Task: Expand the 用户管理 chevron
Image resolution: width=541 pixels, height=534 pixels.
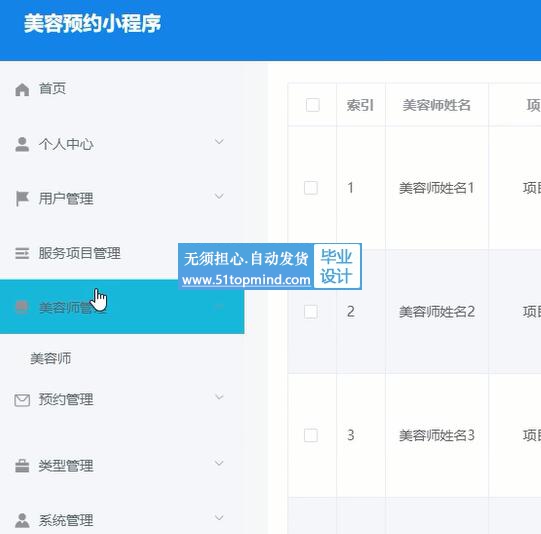Action: [219, 196]
